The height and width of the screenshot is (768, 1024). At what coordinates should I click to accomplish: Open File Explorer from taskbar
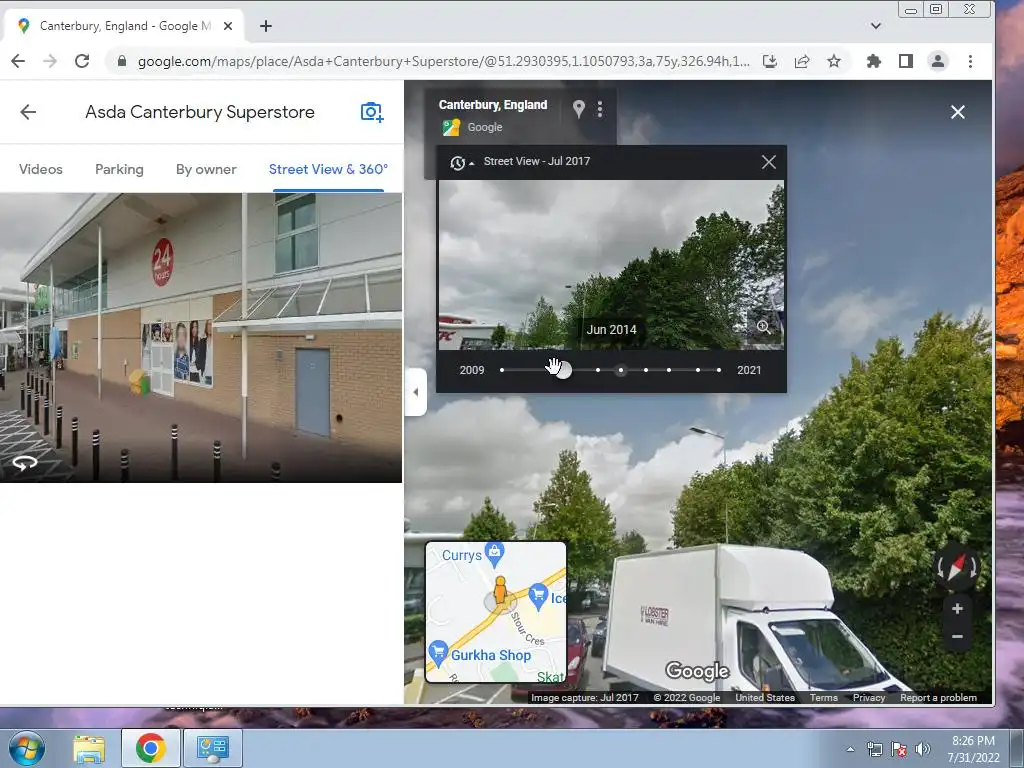click(x=89, y=748)
